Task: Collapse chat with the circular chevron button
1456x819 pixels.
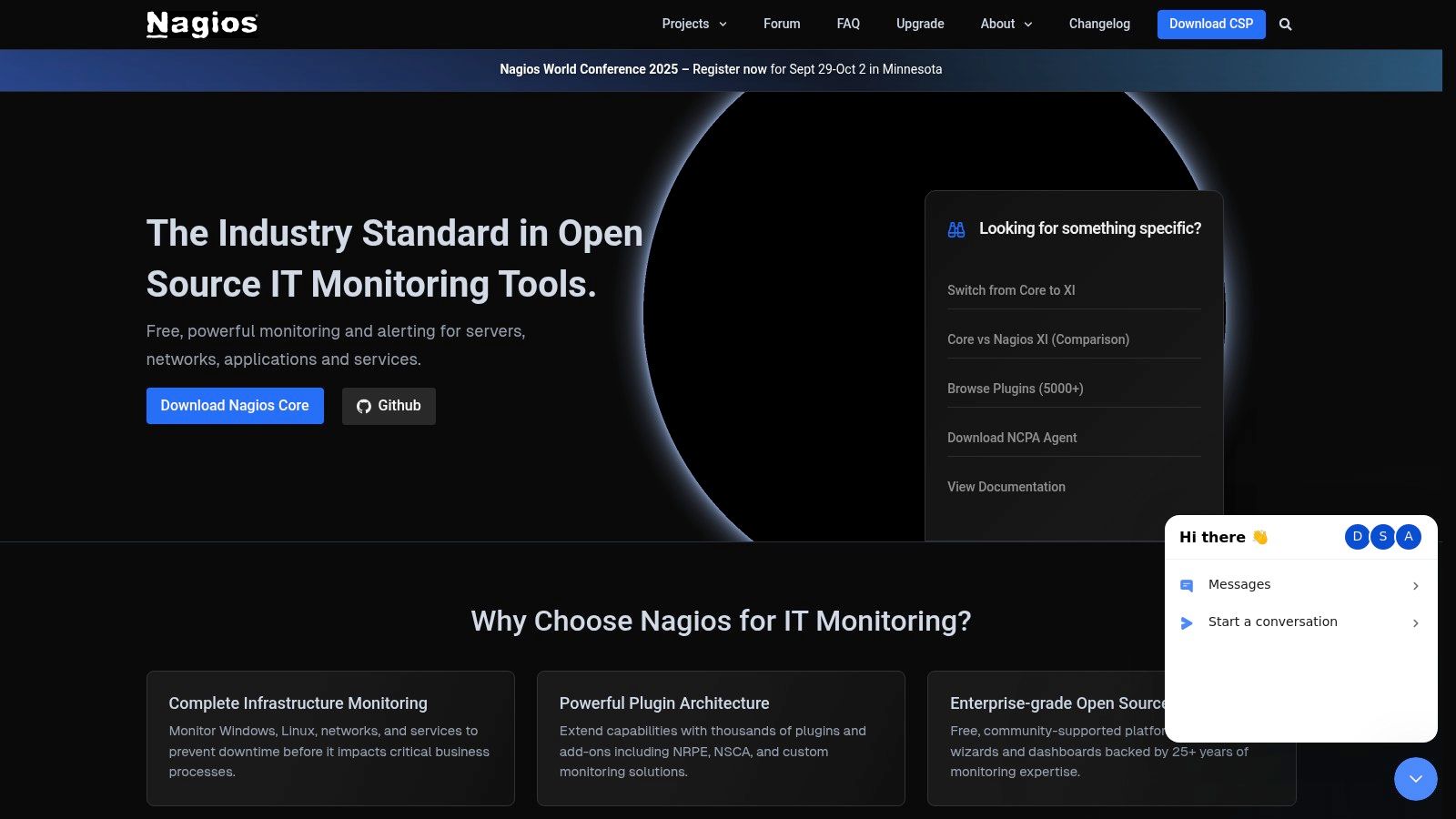Action: click(x=1415, y=779)
